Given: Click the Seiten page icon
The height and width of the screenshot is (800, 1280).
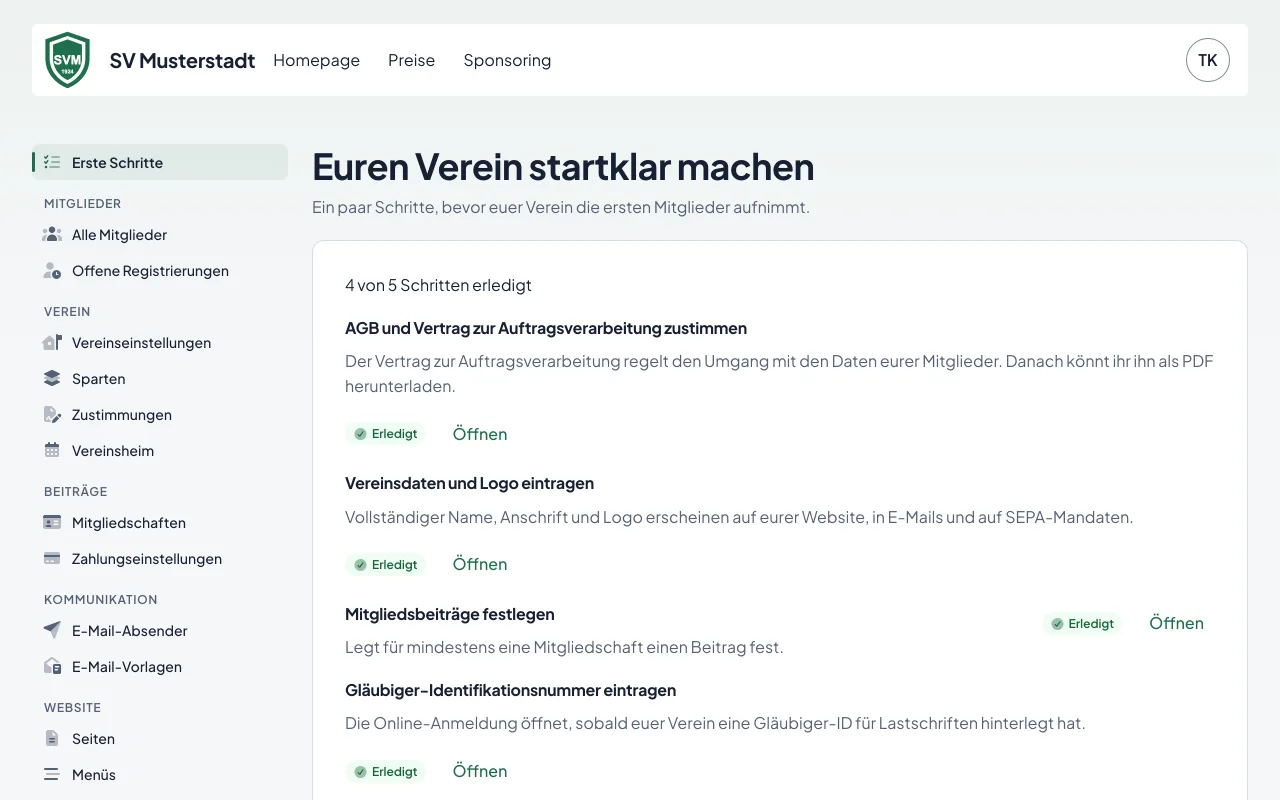Looking at the screenshot, I should coord(52,738).
